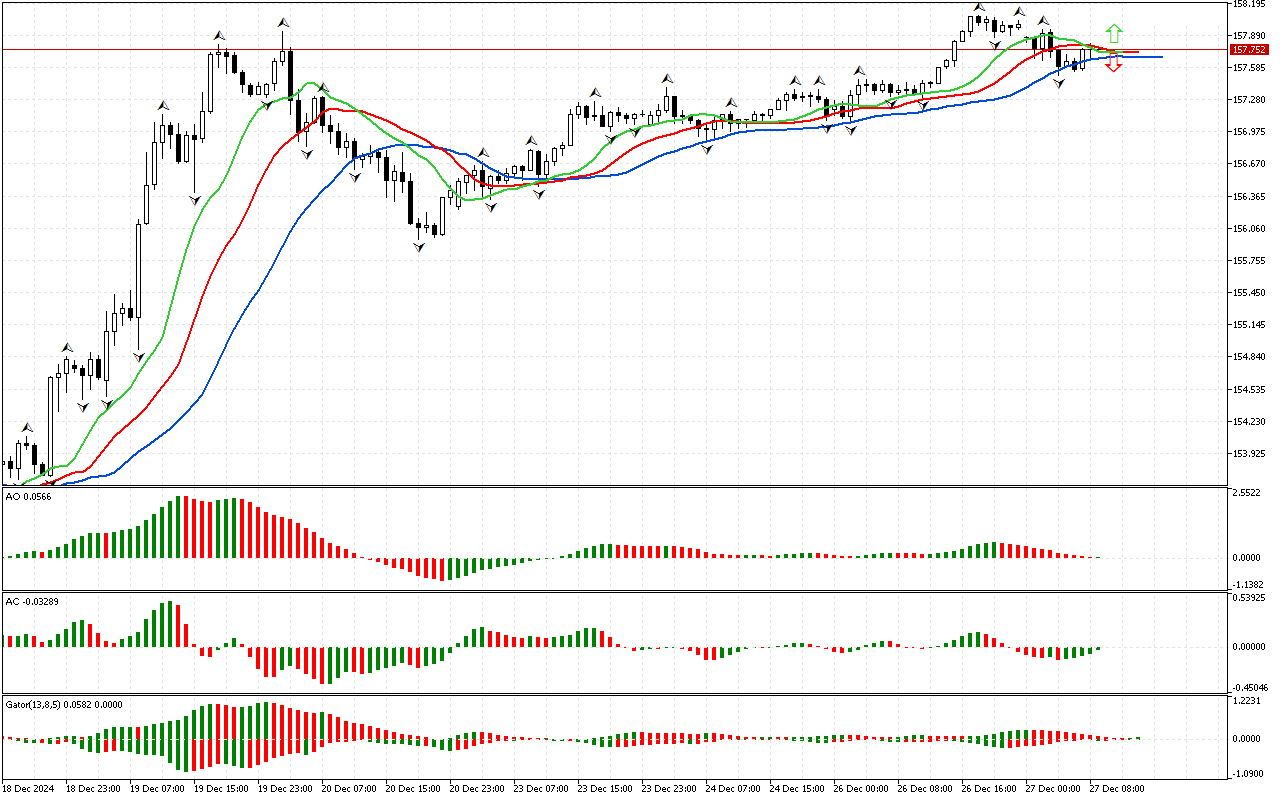
Task: Click the 155.450 price axis label
Action: pyautogui.click(x=1250, y=293)
